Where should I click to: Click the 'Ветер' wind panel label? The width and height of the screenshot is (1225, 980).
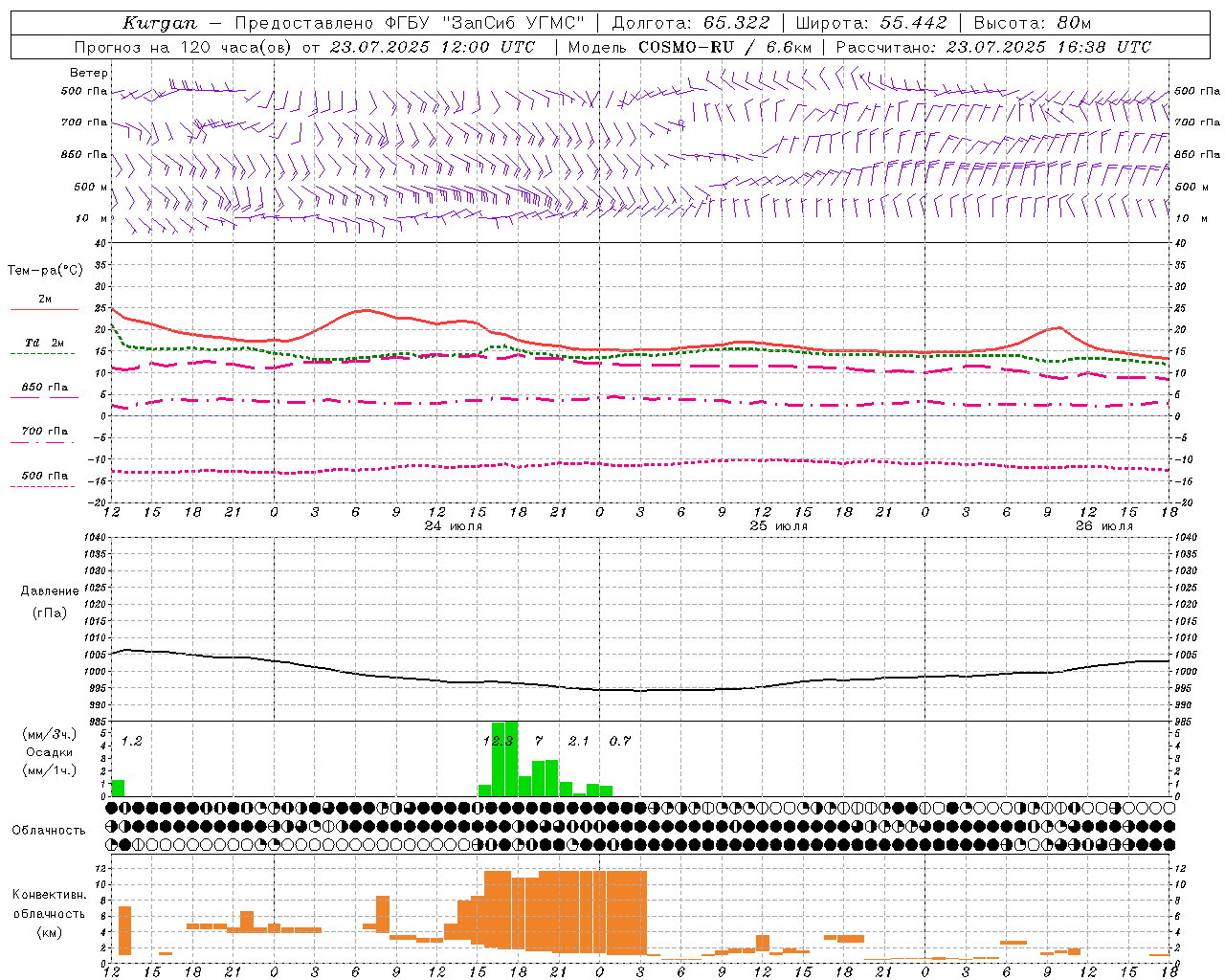[x=89, y=73]
